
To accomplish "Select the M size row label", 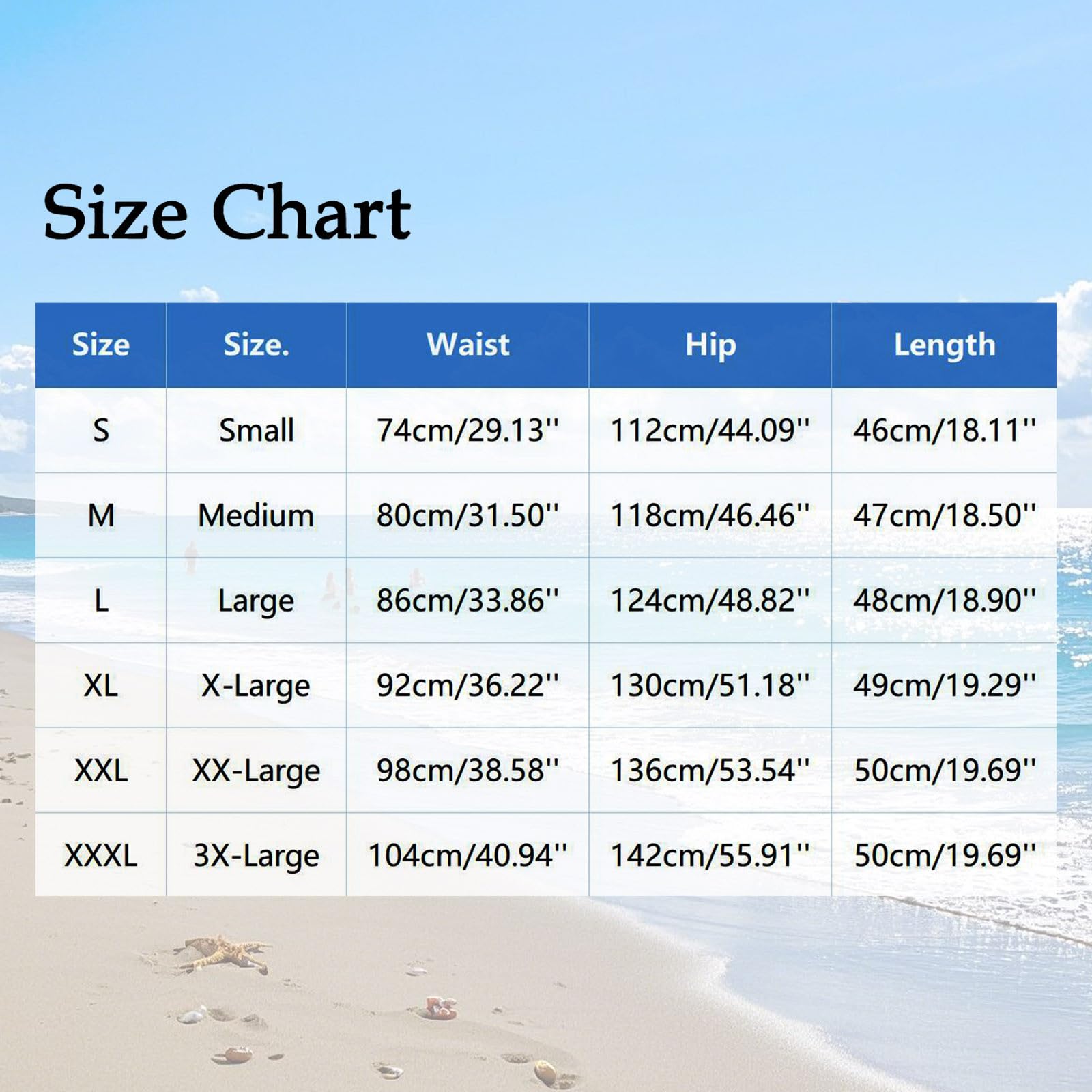I will click(101, 515).
